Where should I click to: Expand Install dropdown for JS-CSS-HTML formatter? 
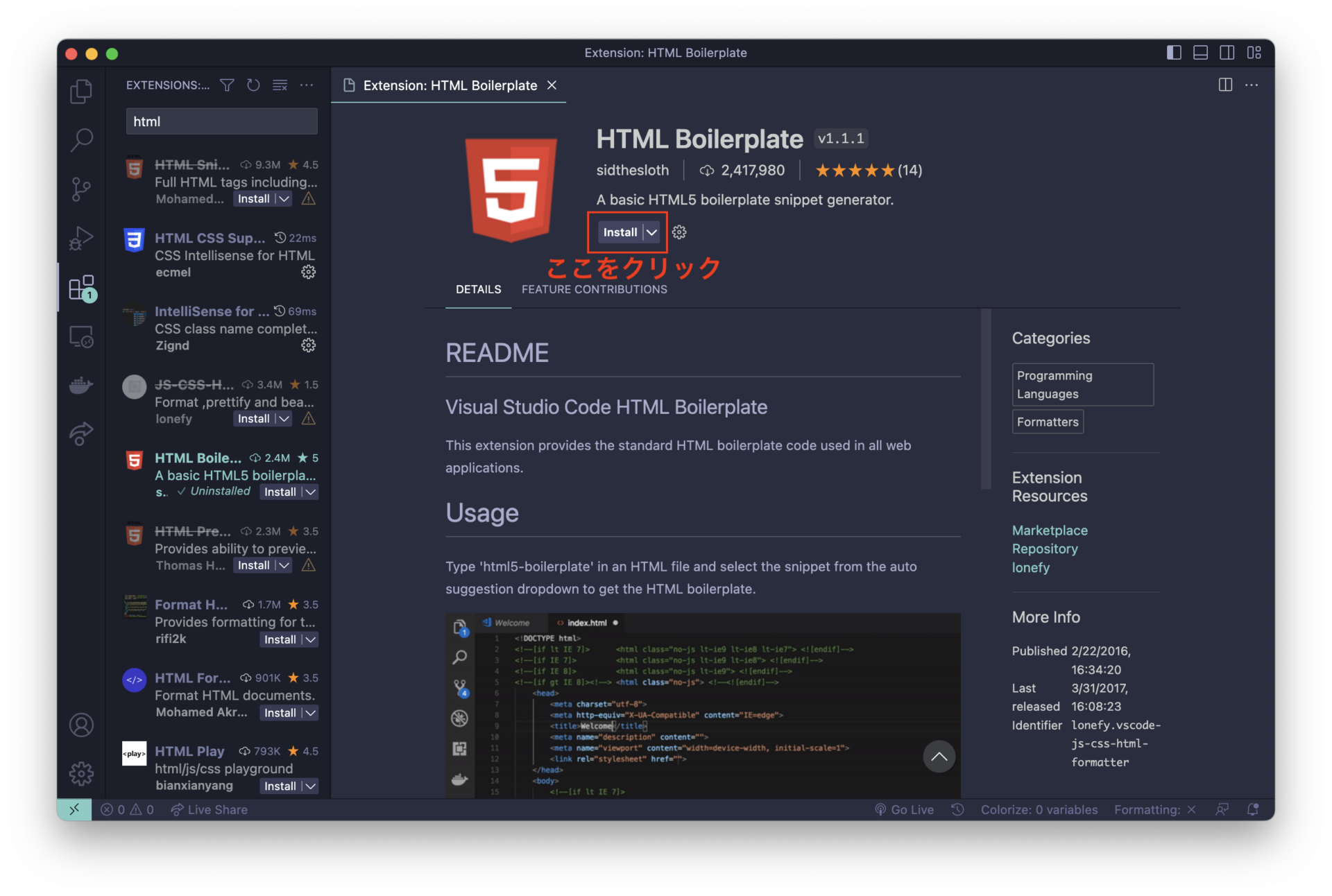click(284, 419)
